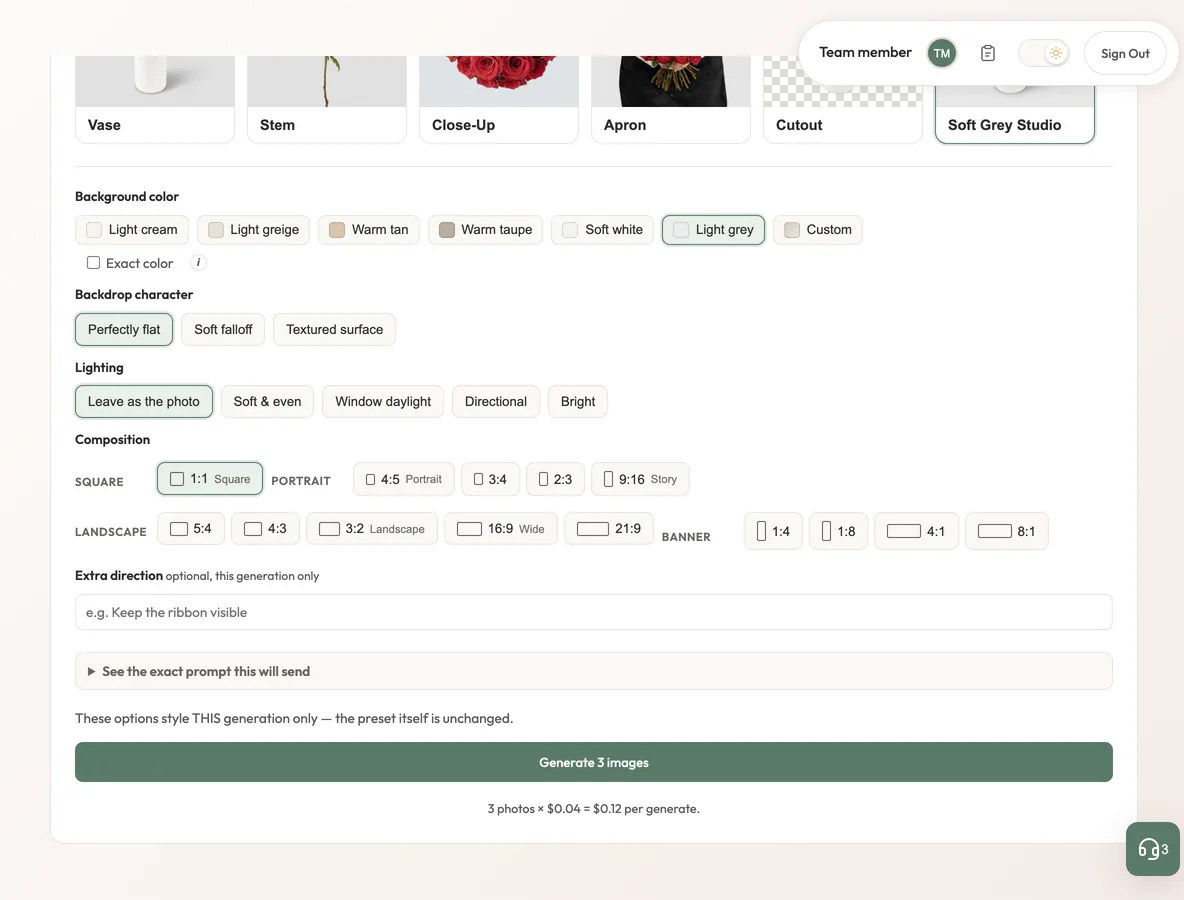The image size is (1184, 900).
Task: Pick Soft white background color
Action: pos(603,230)
